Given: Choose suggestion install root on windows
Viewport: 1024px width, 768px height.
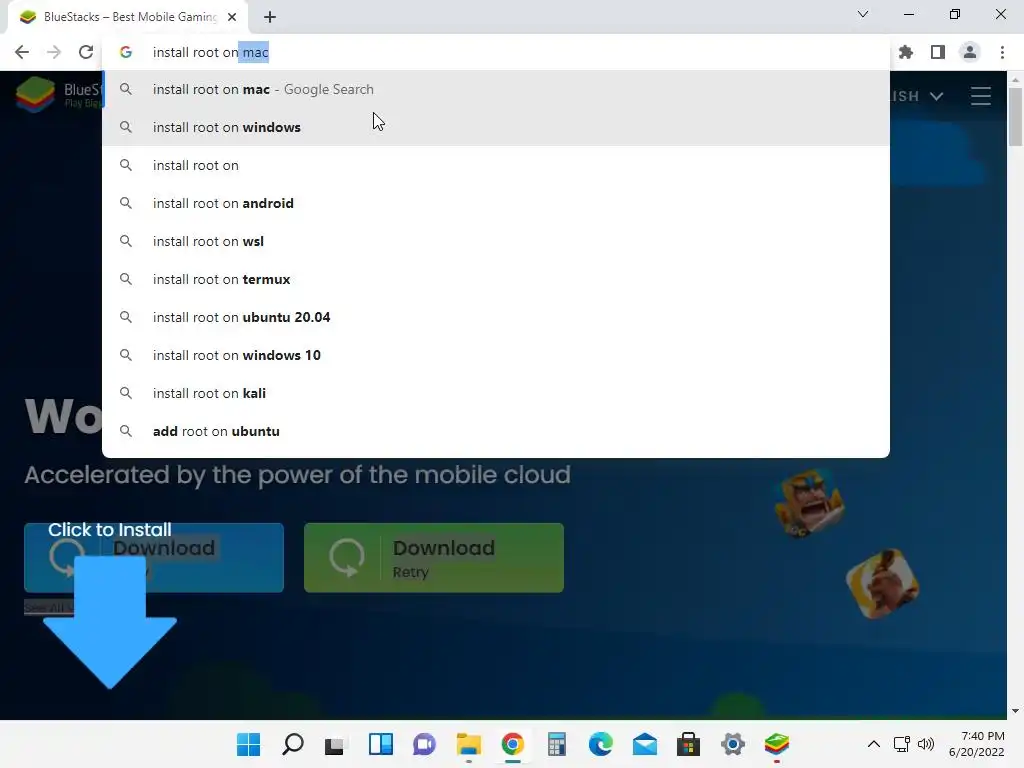Looking at the screenshot, I should pos(496,127).
